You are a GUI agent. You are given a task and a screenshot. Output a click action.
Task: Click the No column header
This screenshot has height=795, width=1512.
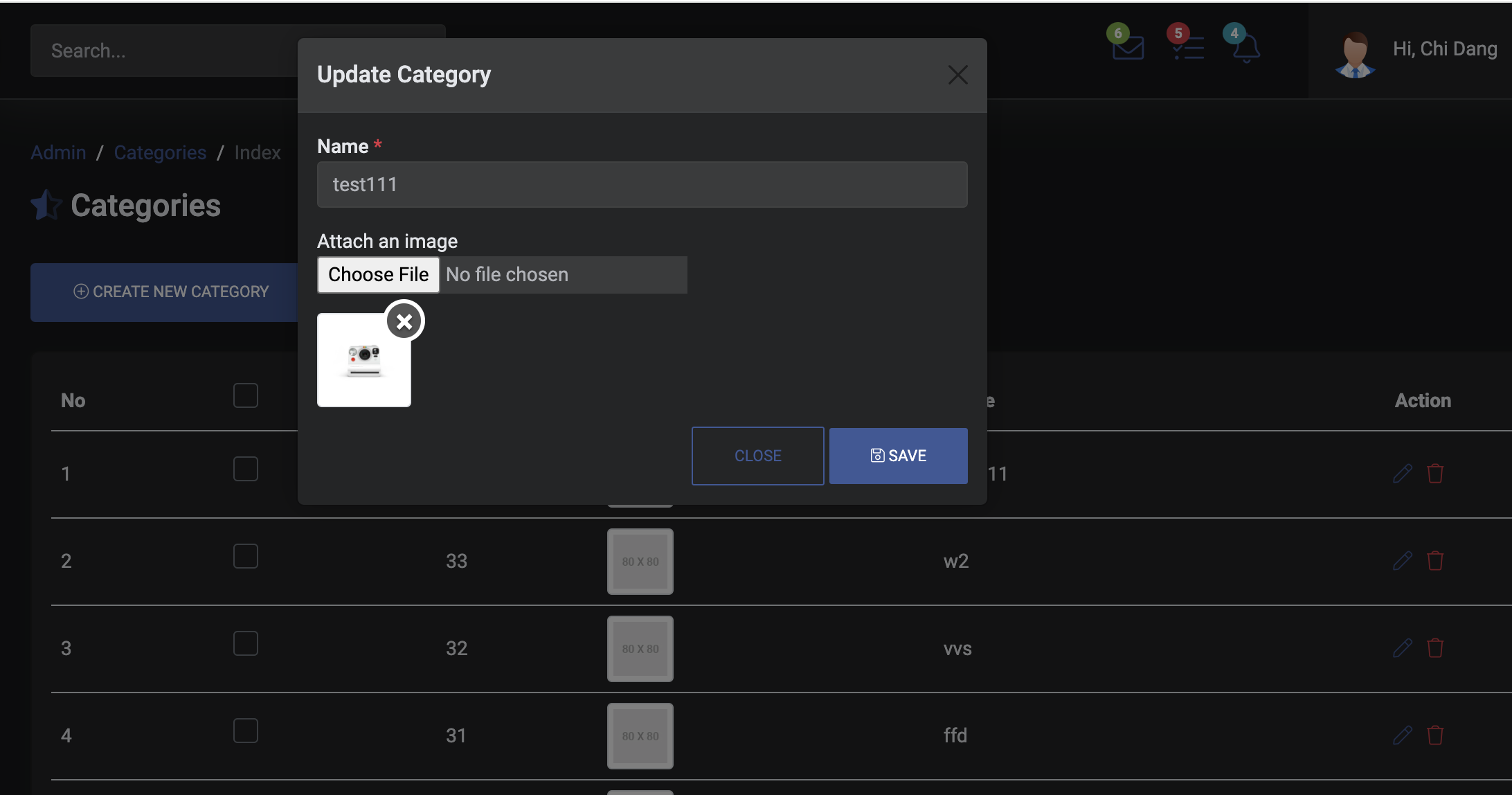pyautogui.click(x=73, y=400)
